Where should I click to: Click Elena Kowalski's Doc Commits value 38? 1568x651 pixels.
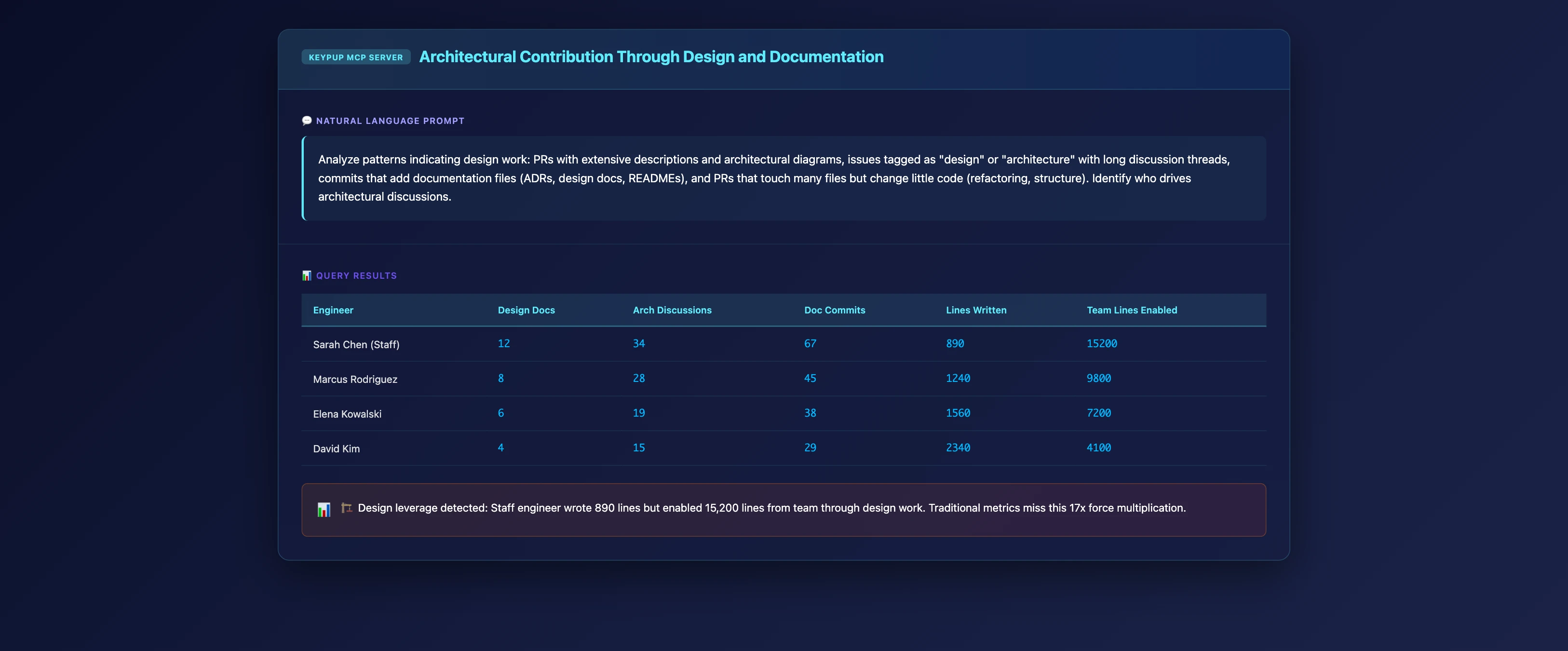click(x=810, y=413)
